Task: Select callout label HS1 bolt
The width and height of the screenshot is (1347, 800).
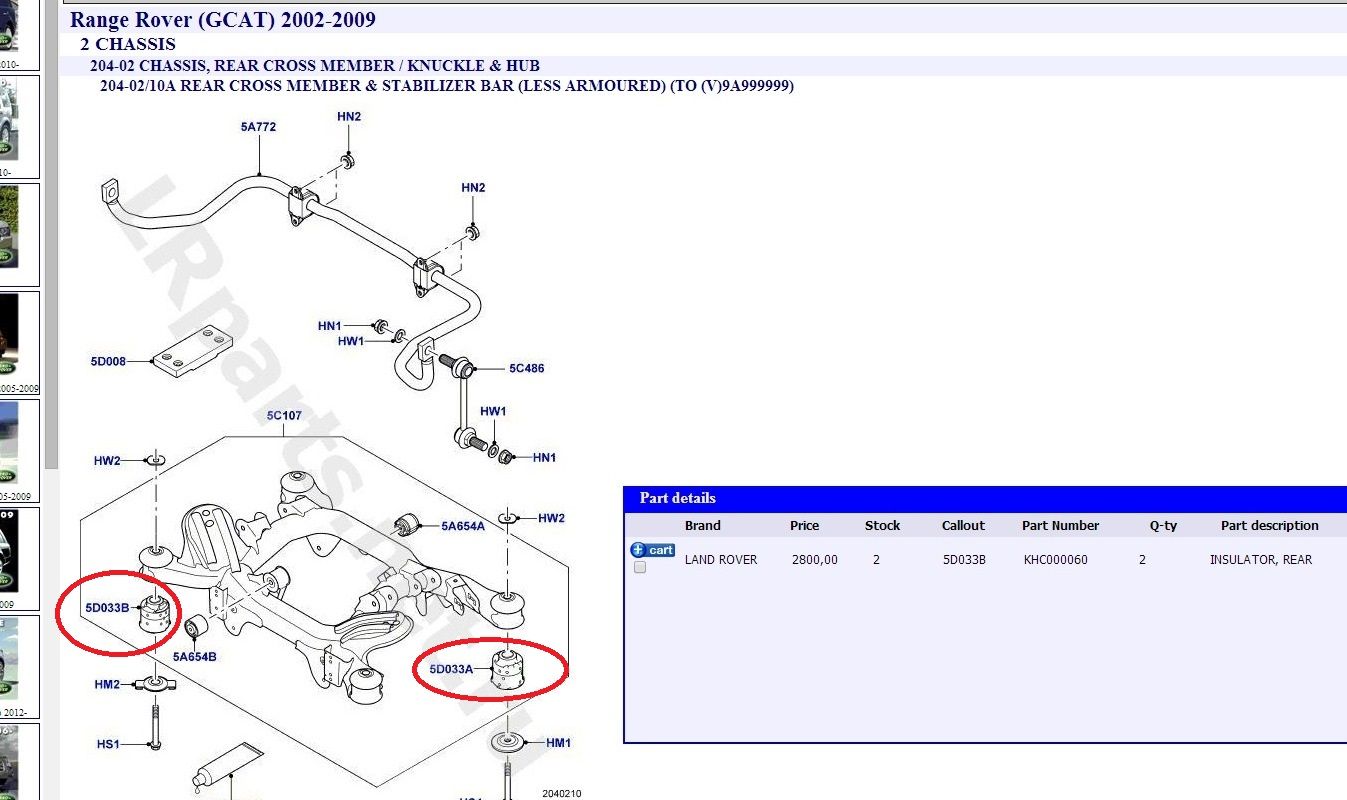Action: click(107, 744)
